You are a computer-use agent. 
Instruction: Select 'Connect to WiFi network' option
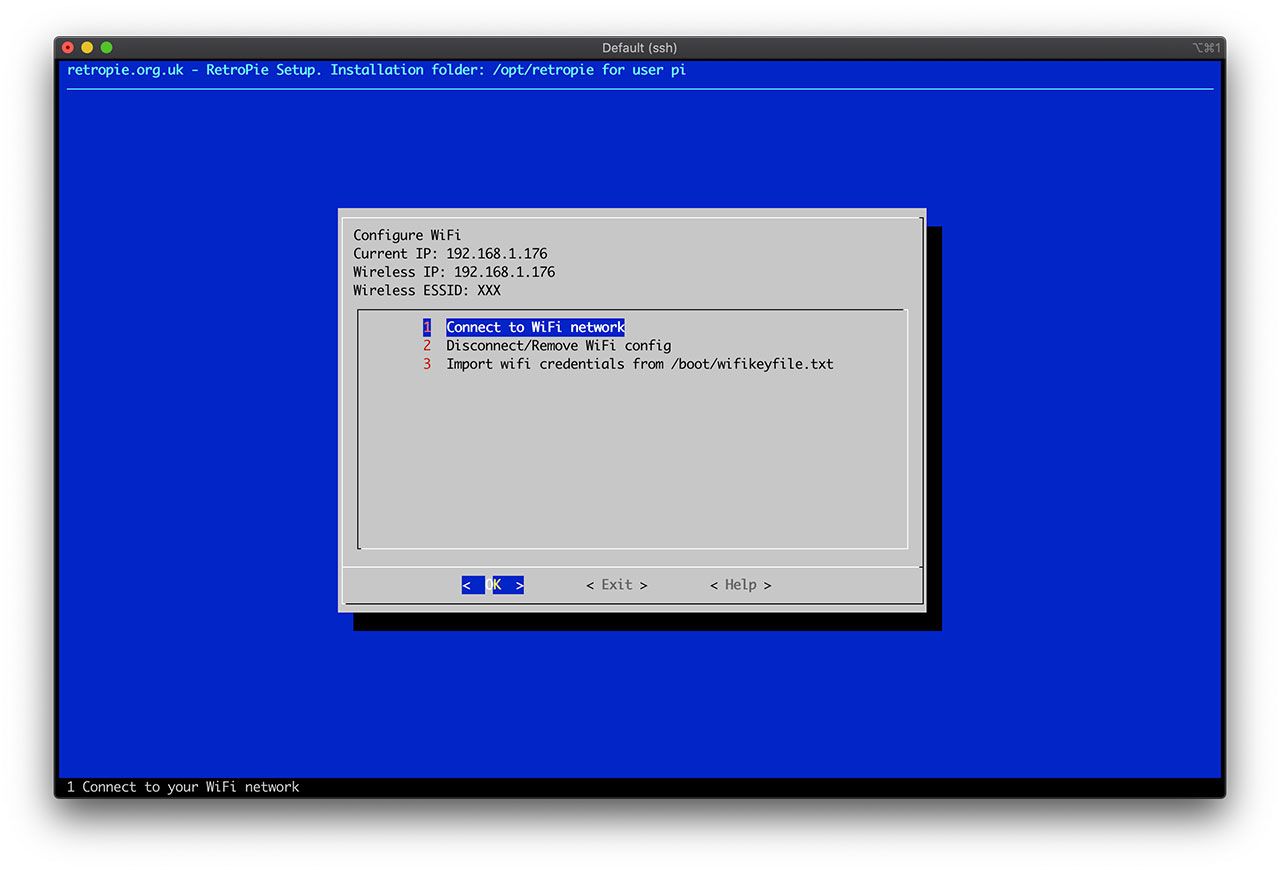click(x=535, y=327)
